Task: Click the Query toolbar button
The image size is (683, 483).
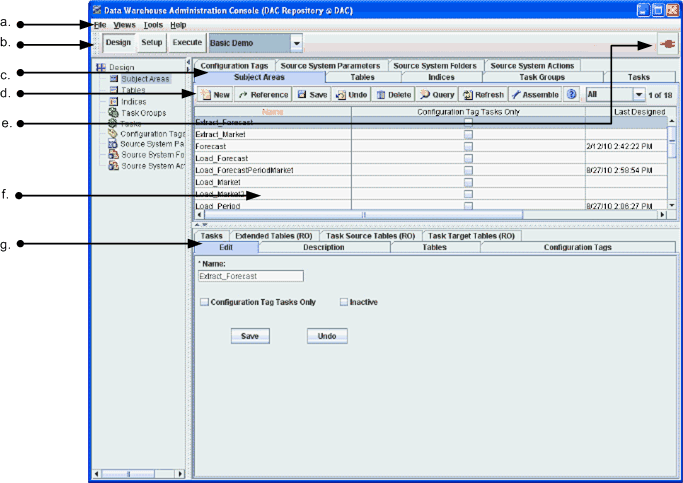Action: click(436, 95)
